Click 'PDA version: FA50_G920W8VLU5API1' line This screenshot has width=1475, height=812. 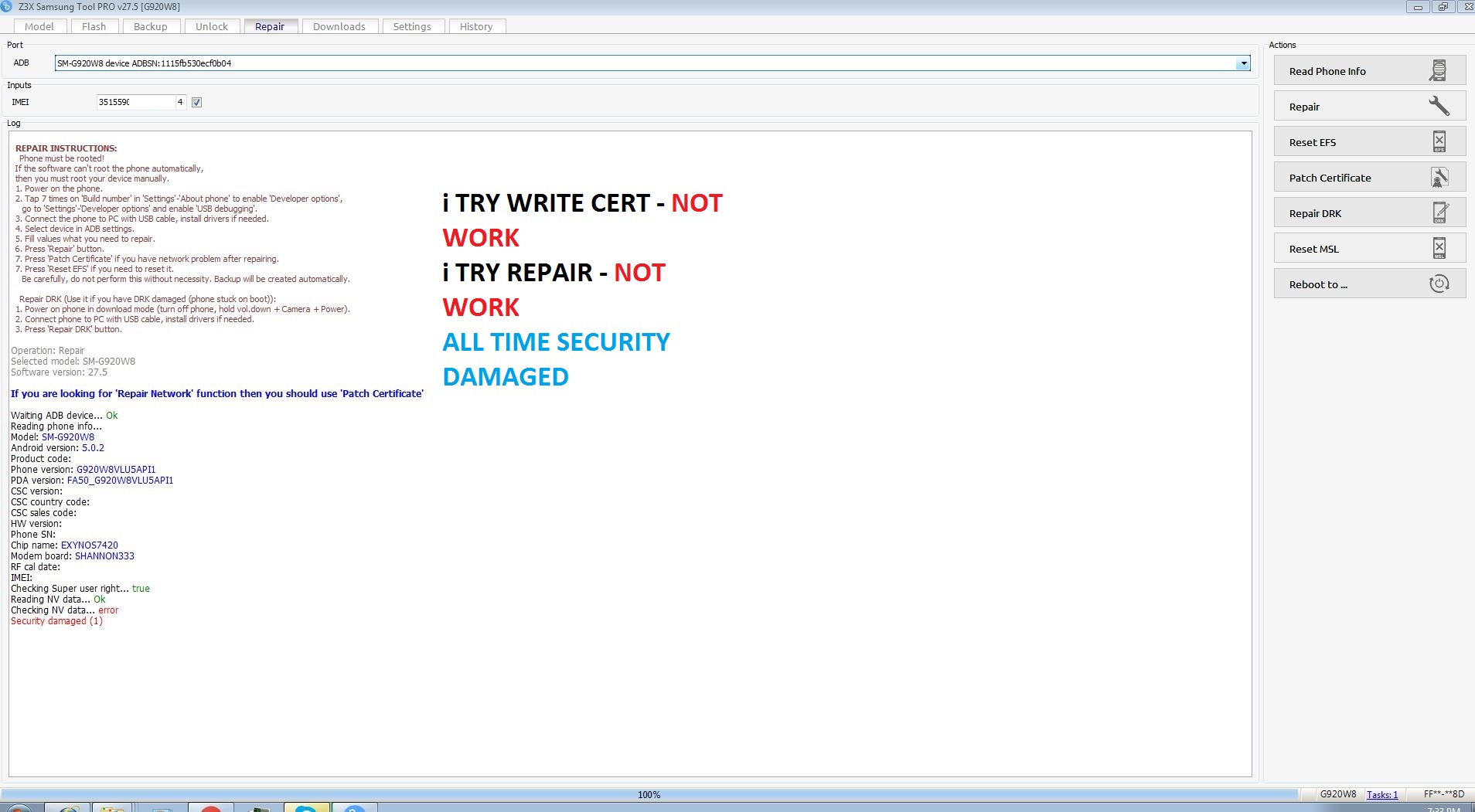(x=92, y=481)
